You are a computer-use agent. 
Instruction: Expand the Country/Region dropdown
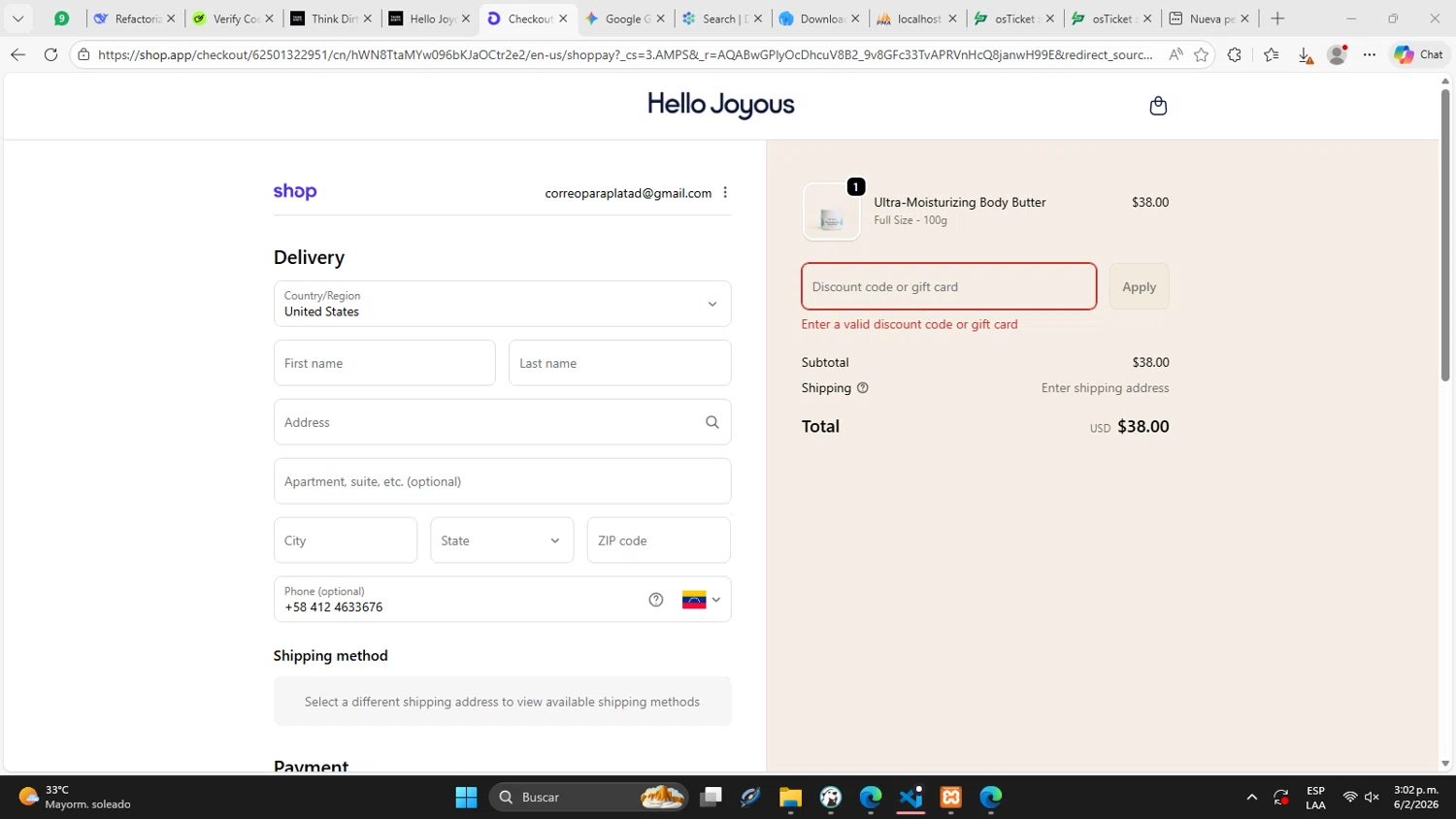click(x=503, y=304)
